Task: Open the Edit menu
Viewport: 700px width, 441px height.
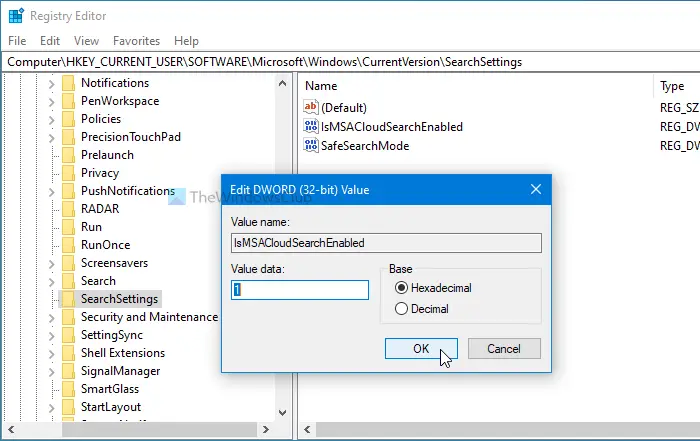Action: tap(50, 41)
